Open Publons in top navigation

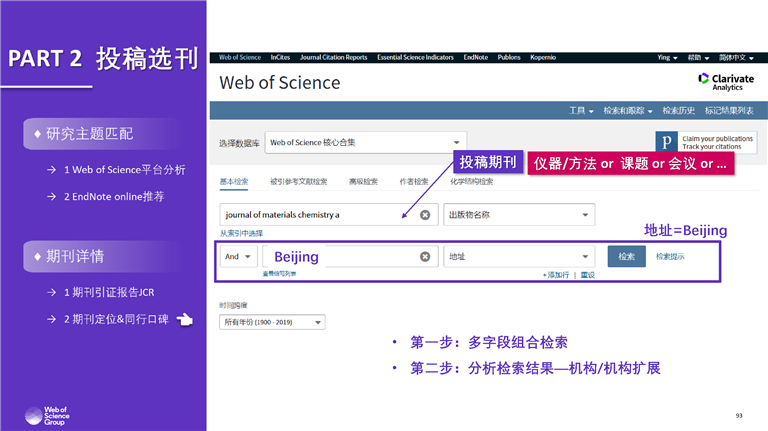point(509,57)
